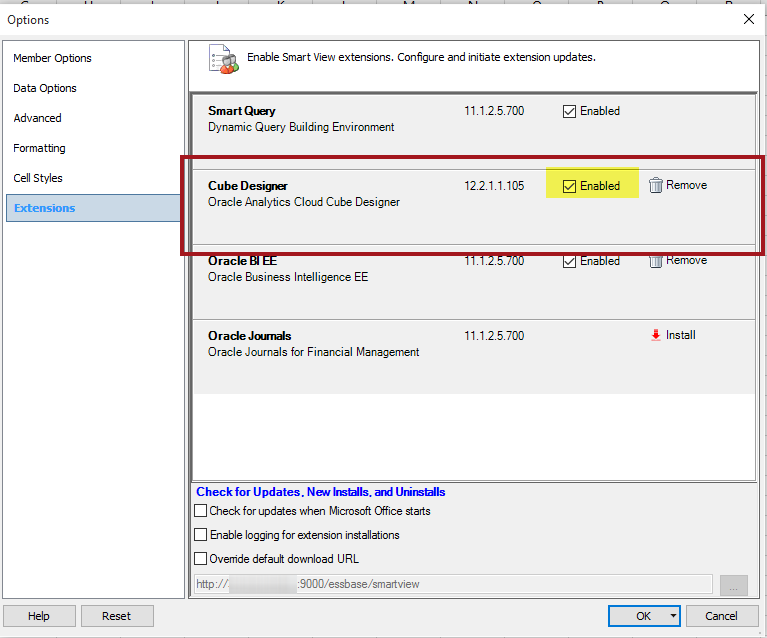The image size is (767, 638).
Task: Click the extensions header icon
Action: click(x=224, y=59)
